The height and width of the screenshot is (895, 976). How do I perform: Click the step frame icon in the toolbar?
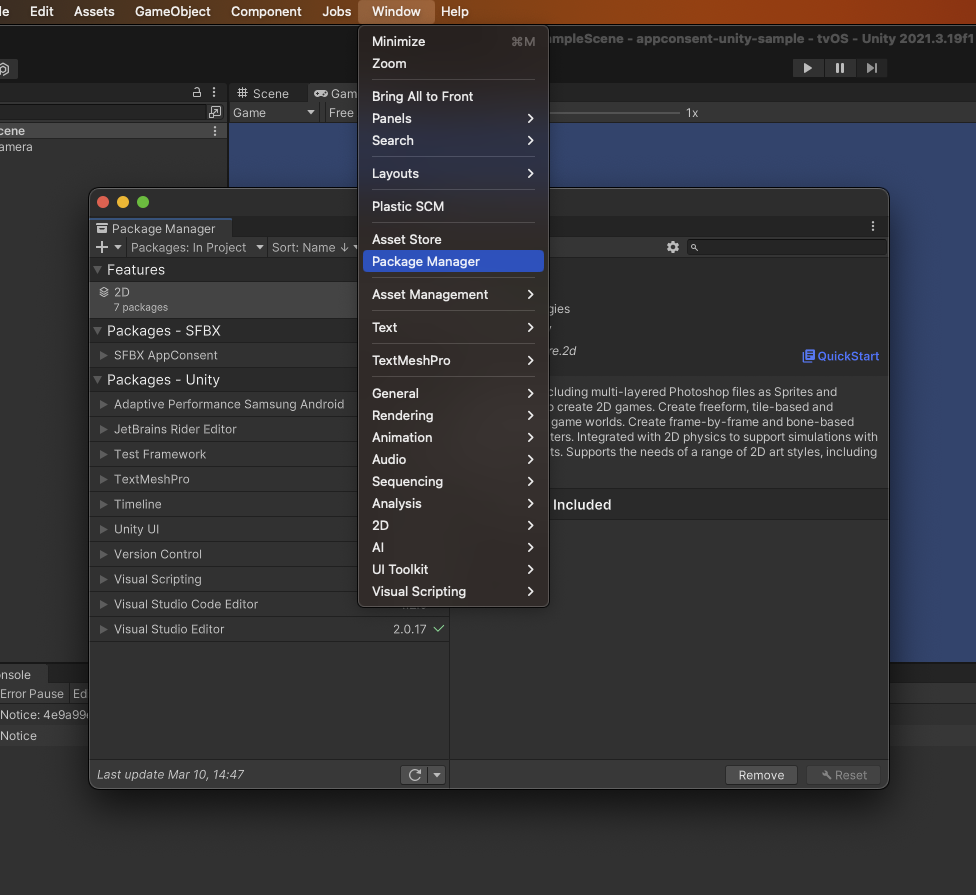(872, 68)
